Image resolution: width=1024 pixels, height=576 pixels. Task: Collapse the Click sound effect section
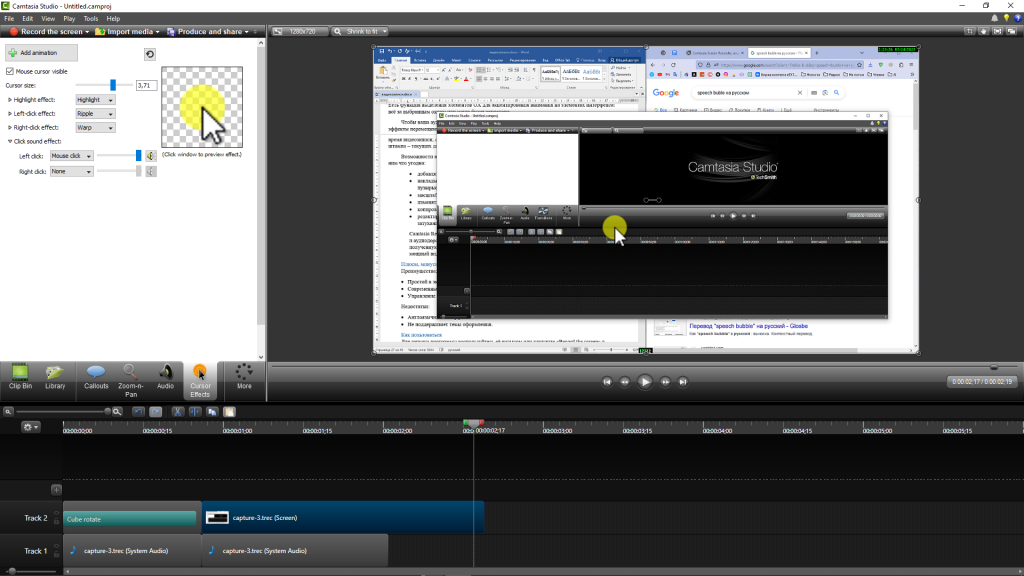10,141
